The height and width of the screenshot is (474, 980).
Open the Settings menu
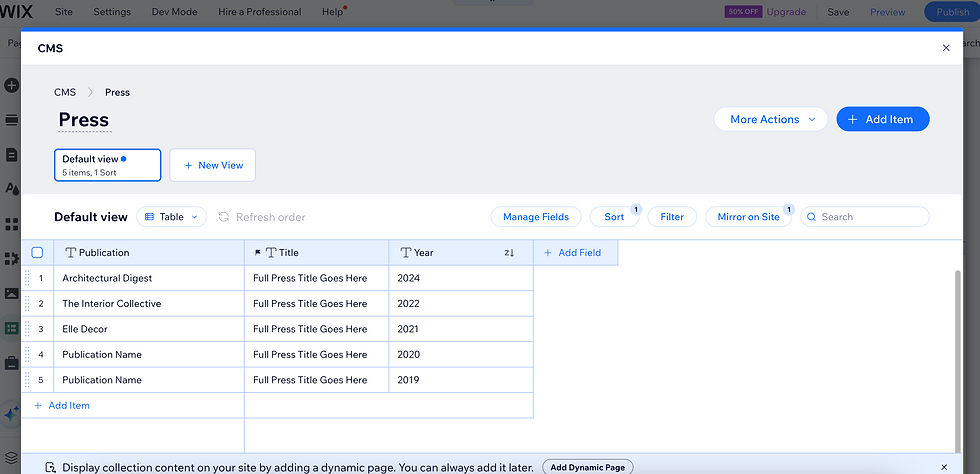[112, 12]
